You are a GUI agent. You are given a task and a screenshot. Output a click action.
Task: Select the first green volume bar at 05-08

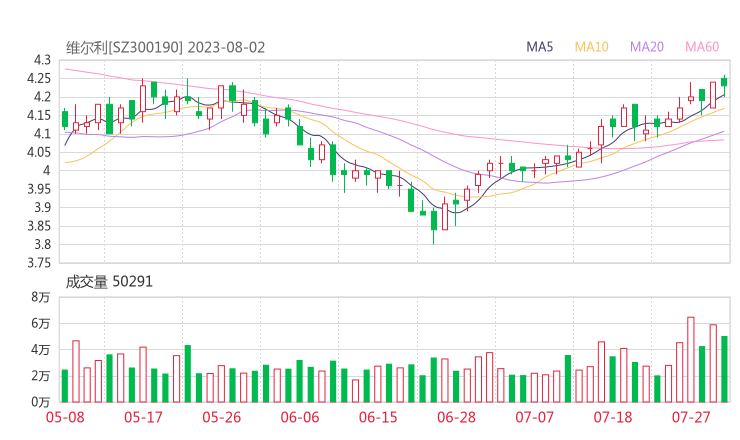(x=65, y=386)
